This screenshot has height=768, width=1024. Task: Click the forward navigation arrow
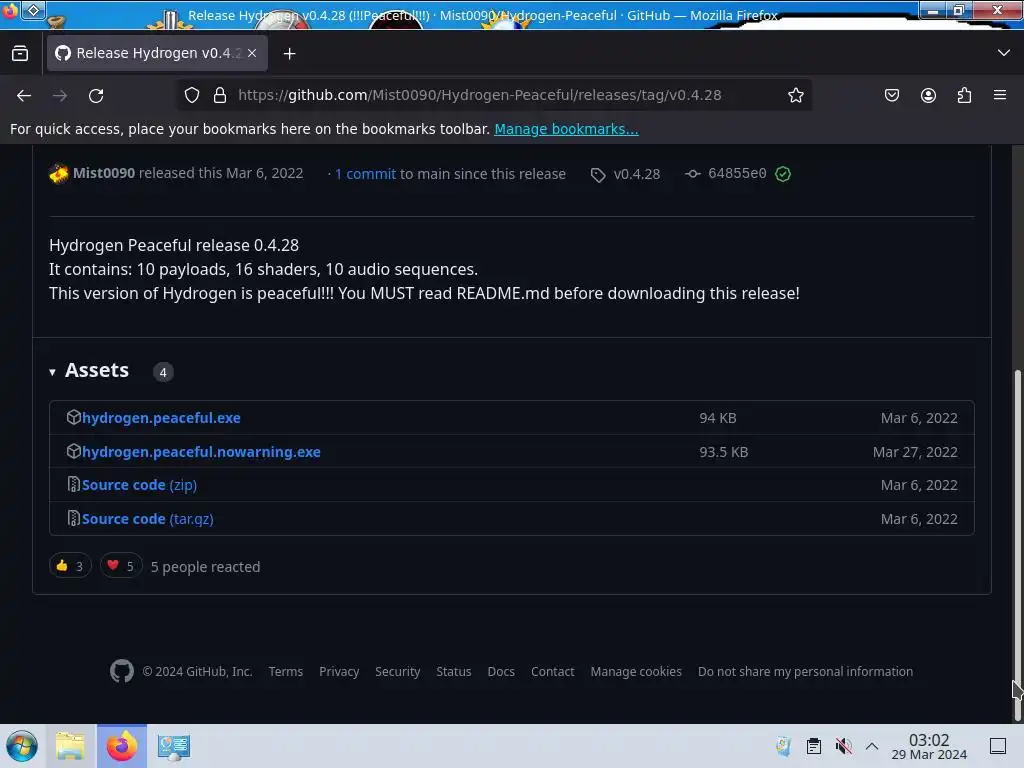click(x=60, y=95)
